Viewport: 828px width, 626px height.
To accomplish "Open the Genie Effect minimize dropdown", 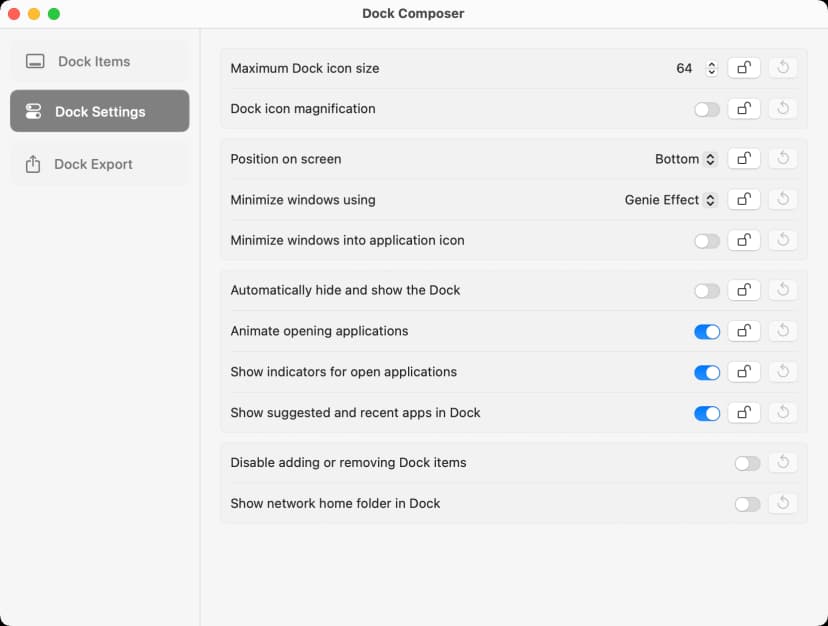I will 671,200.
